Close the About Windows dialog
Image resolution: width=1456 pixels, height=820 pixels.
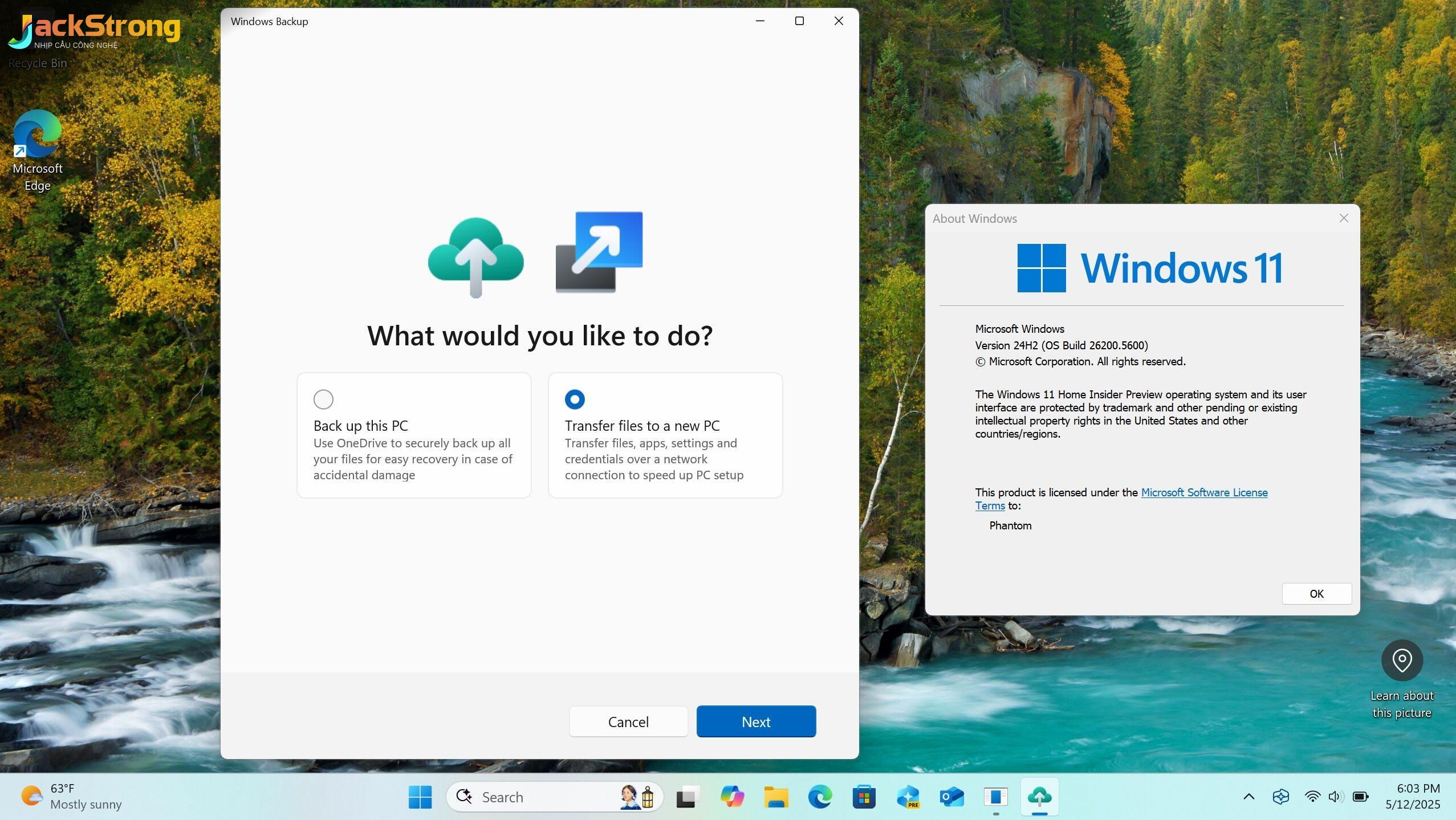tap(1344, 218)
